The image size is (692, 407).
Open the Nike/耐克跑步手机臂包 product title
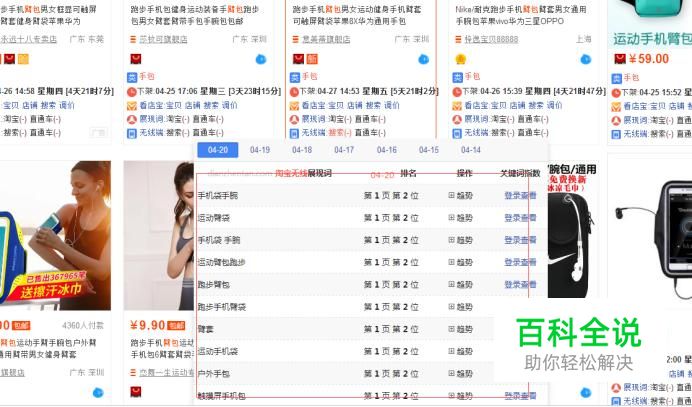pos(521,15)
